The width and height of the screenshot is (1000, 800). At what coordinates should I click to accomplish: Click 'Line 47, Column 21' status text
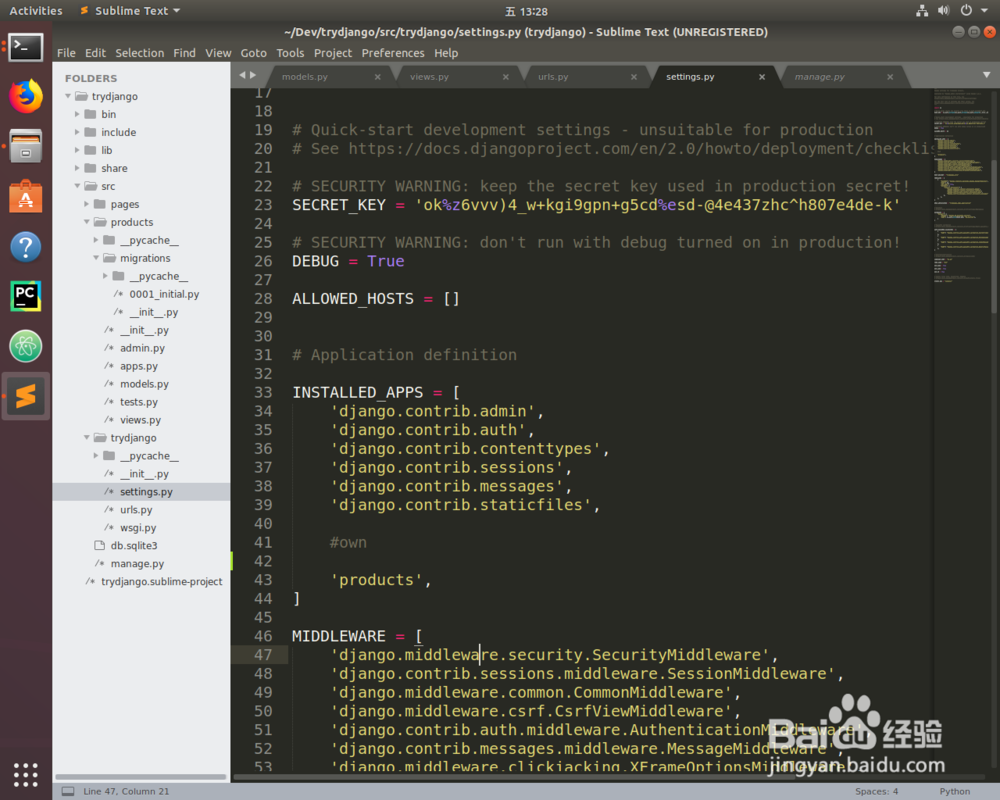pos(126,791)
